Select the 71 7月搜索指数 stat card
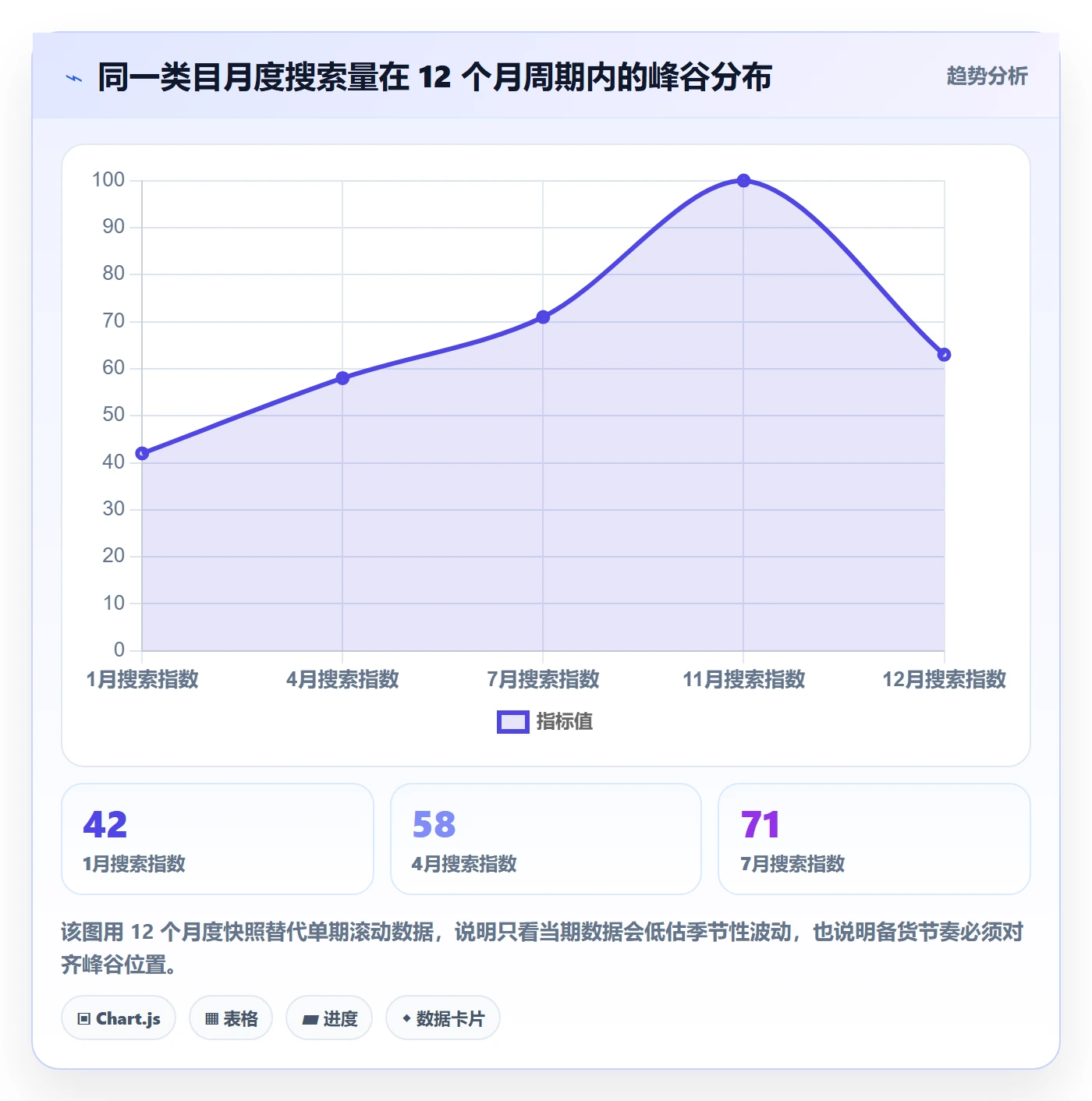Screen dimensions: 1092x1101 tap(874, 839)
